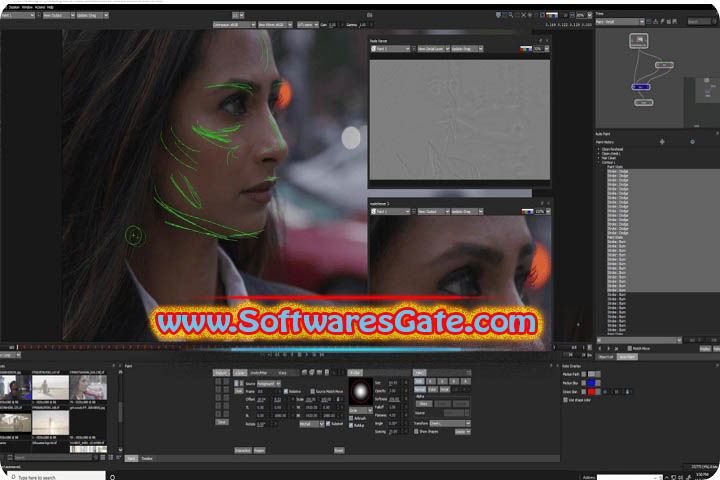Image resolution: width=720 pixels, height=480 pixels.
Task: Select the blue Paint node
Action: (x=641, y=87)
